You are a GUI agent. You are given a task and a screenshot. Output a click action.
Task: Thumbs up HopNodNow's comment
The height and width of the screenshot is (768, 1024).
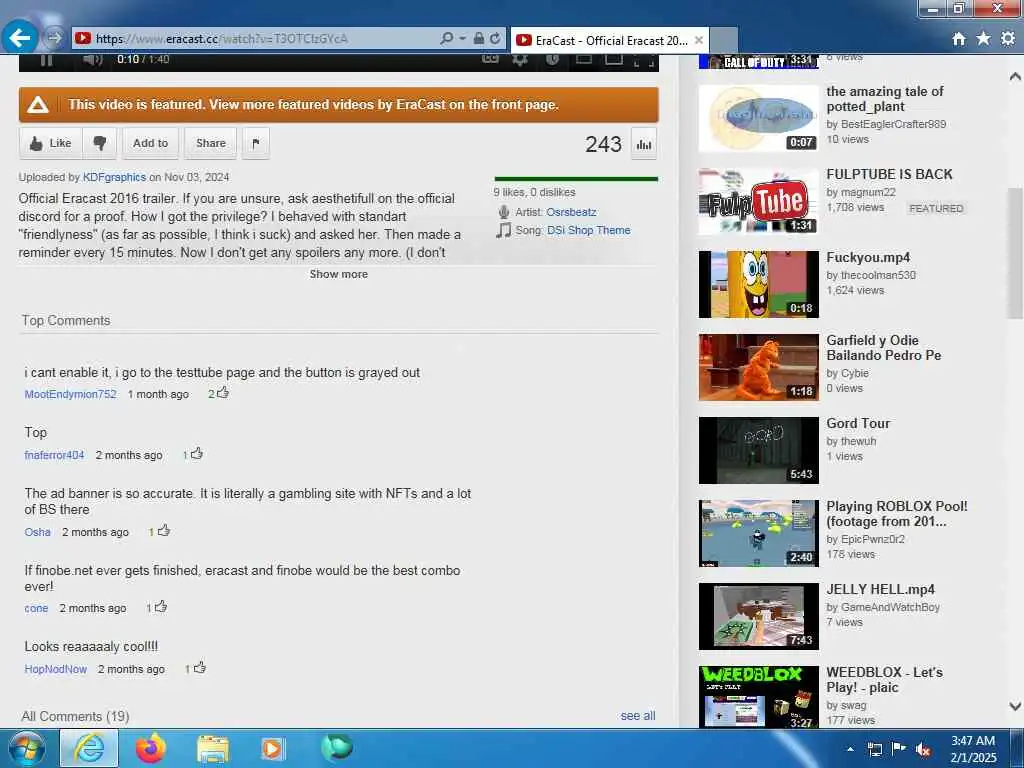[x=199, y=667]
